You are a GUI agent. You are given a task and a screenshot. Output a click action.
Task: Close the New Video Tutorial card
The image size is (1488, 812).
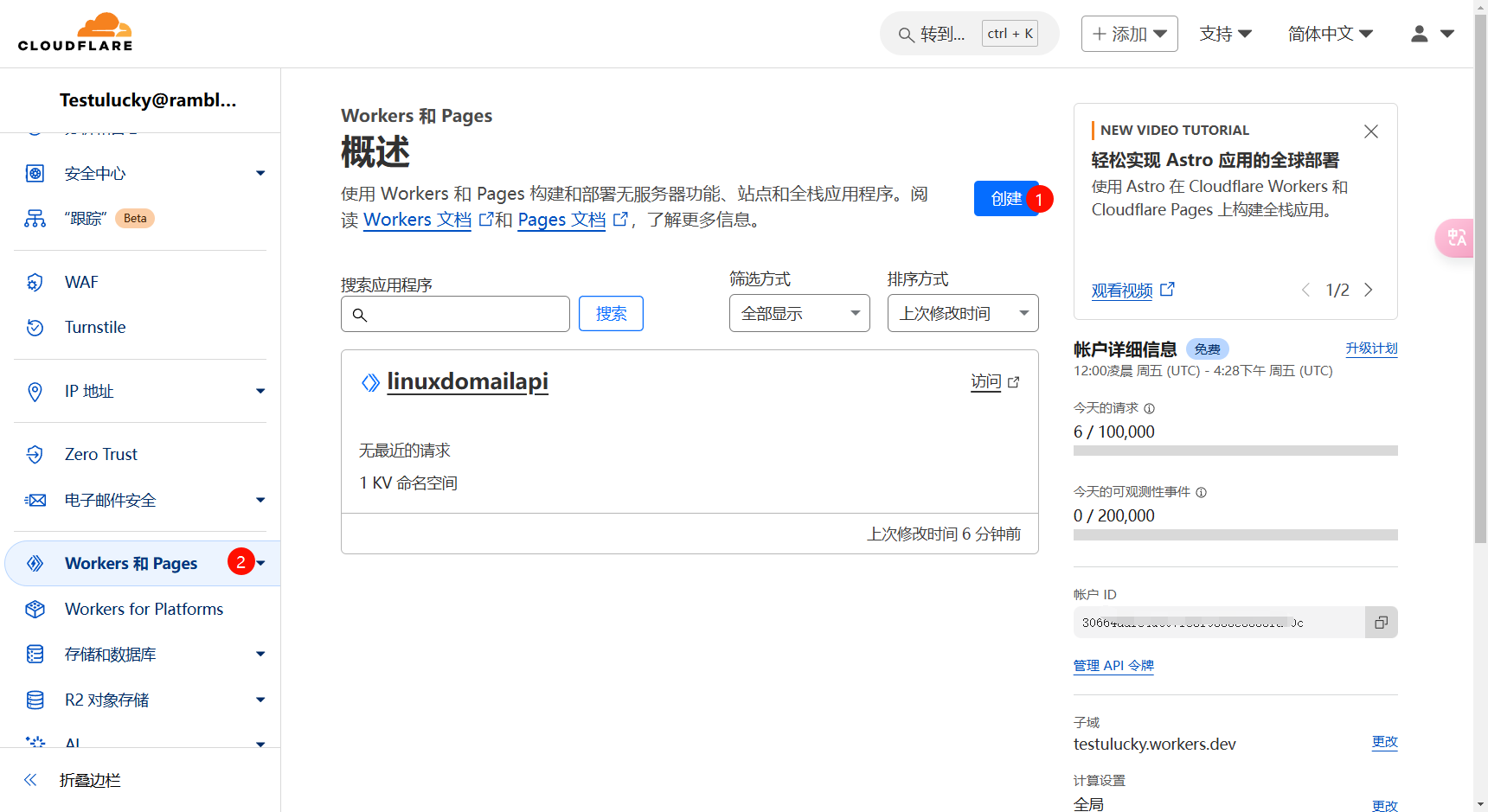coord(1371,131)
